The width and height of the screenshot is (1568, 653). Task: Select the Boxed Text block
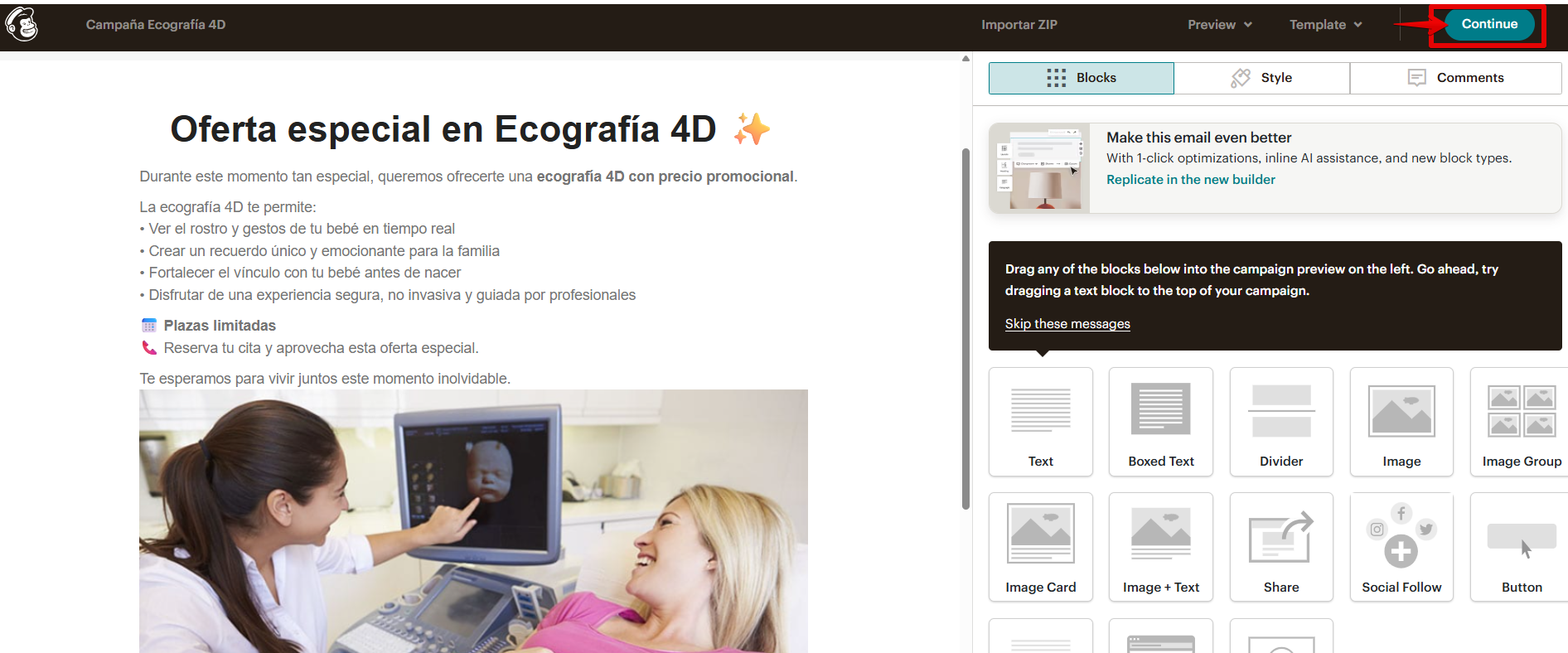tap(1160, 421)
